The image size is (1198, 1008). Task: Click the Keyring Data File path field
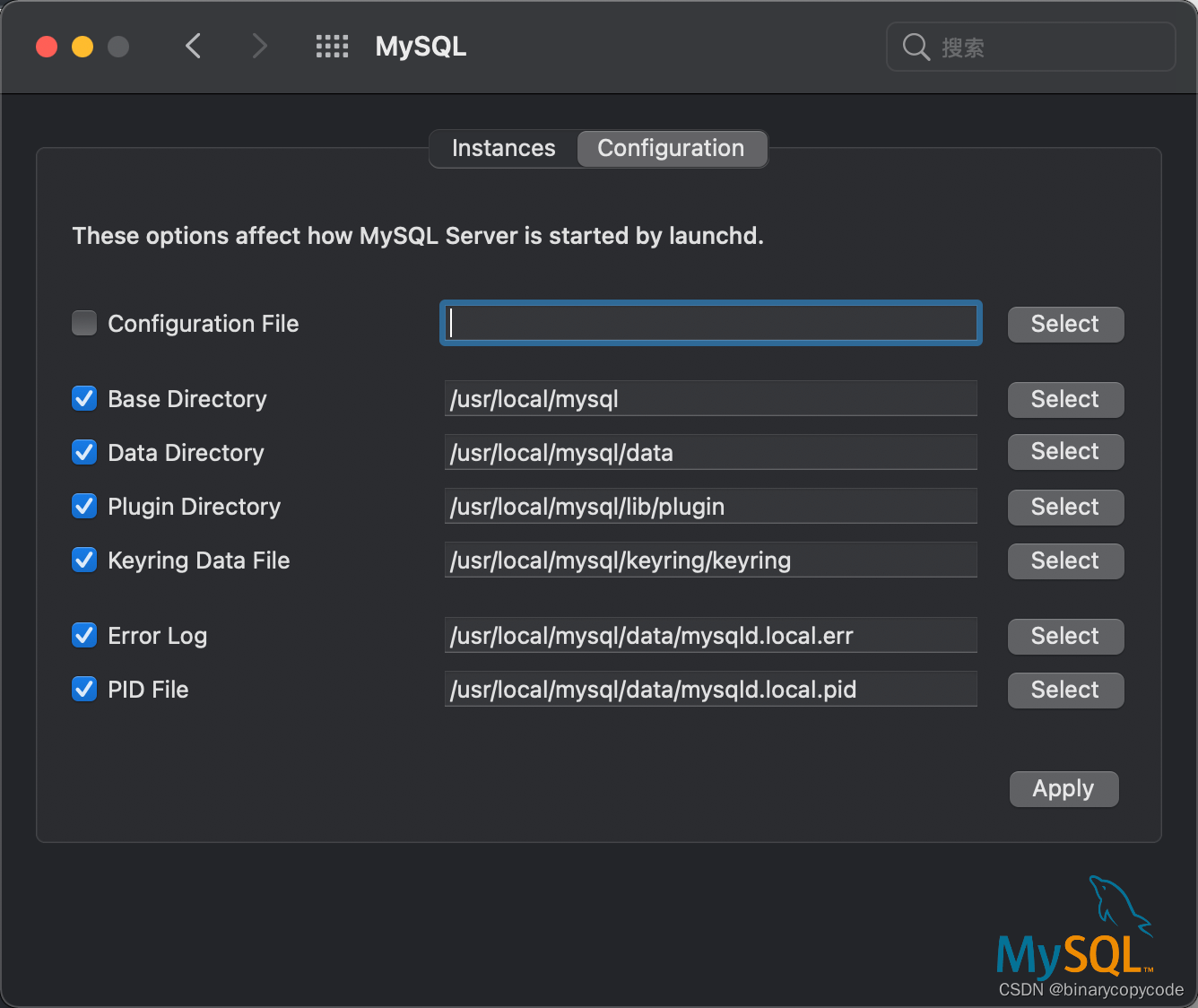coord(711,560)
